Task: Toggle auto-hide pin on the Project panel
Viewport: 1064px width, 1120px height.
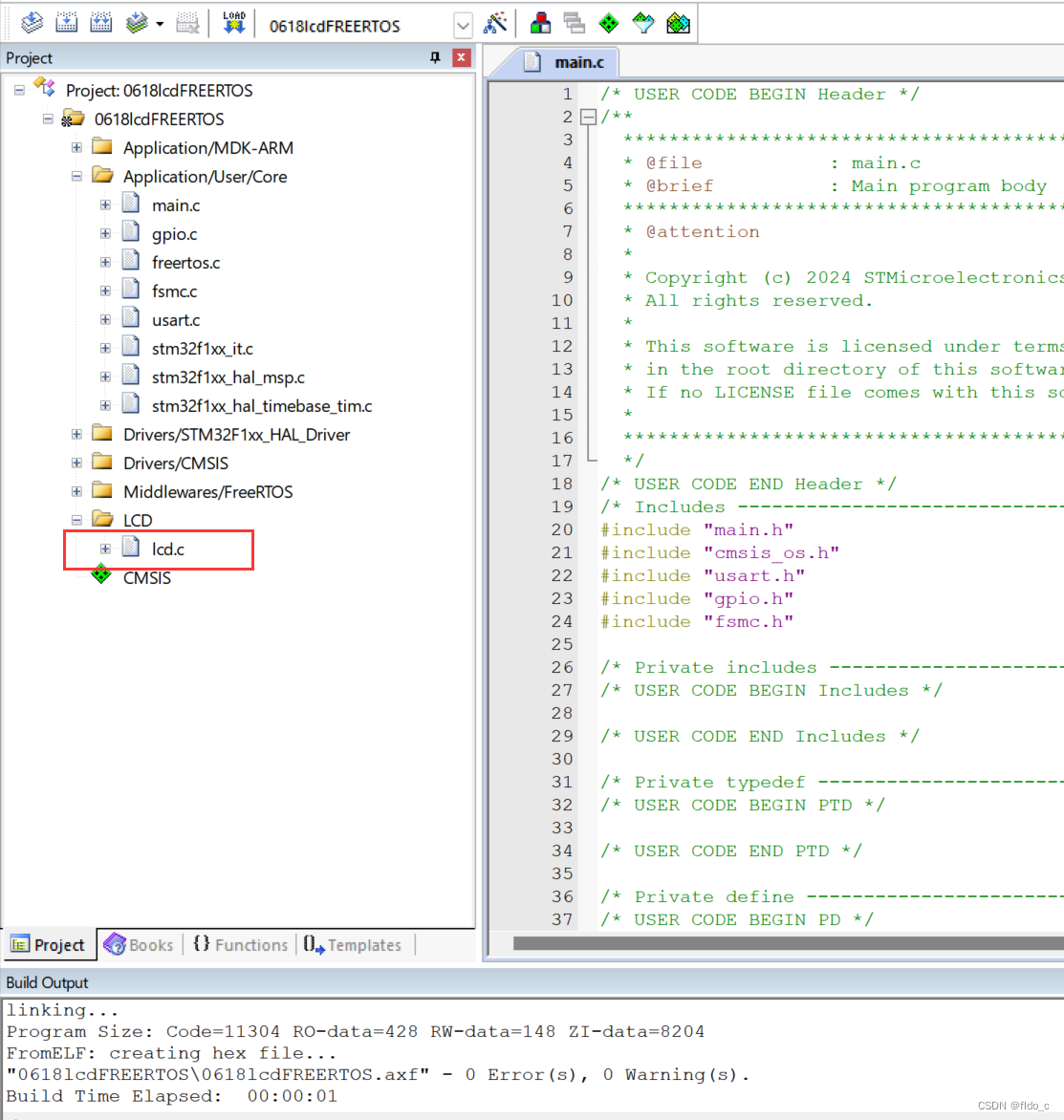Action: click(x=435, y=57)
